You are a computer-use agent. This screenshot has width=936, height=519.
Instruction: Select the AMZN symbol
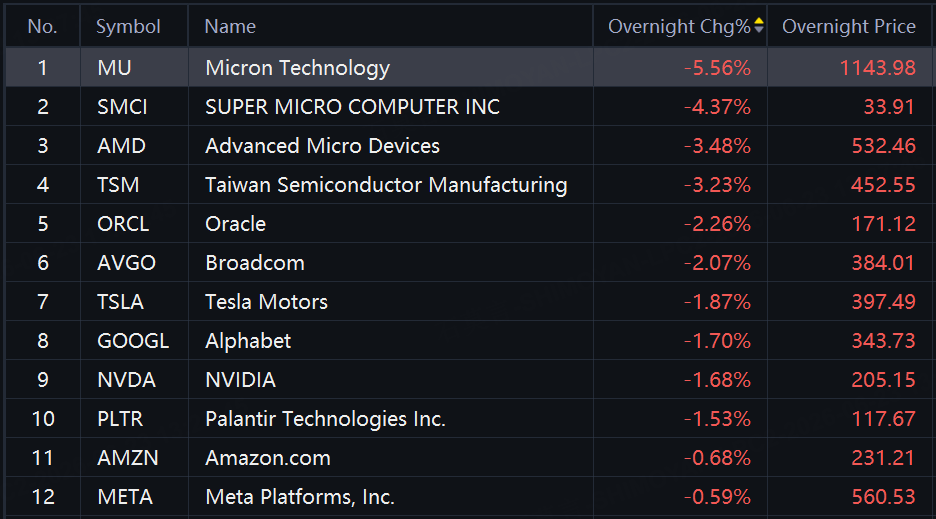[128, 458]
